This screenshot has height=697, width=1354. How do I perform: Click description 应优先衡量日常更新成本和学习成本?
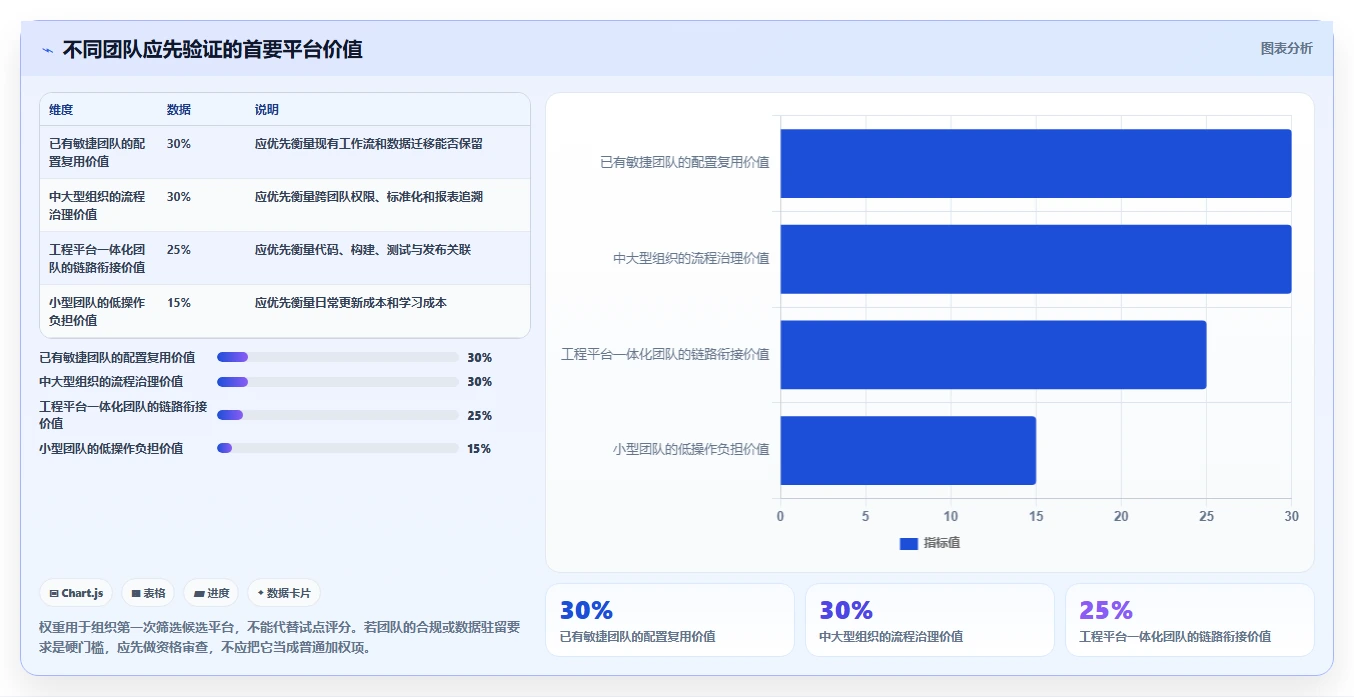[351, 303]
